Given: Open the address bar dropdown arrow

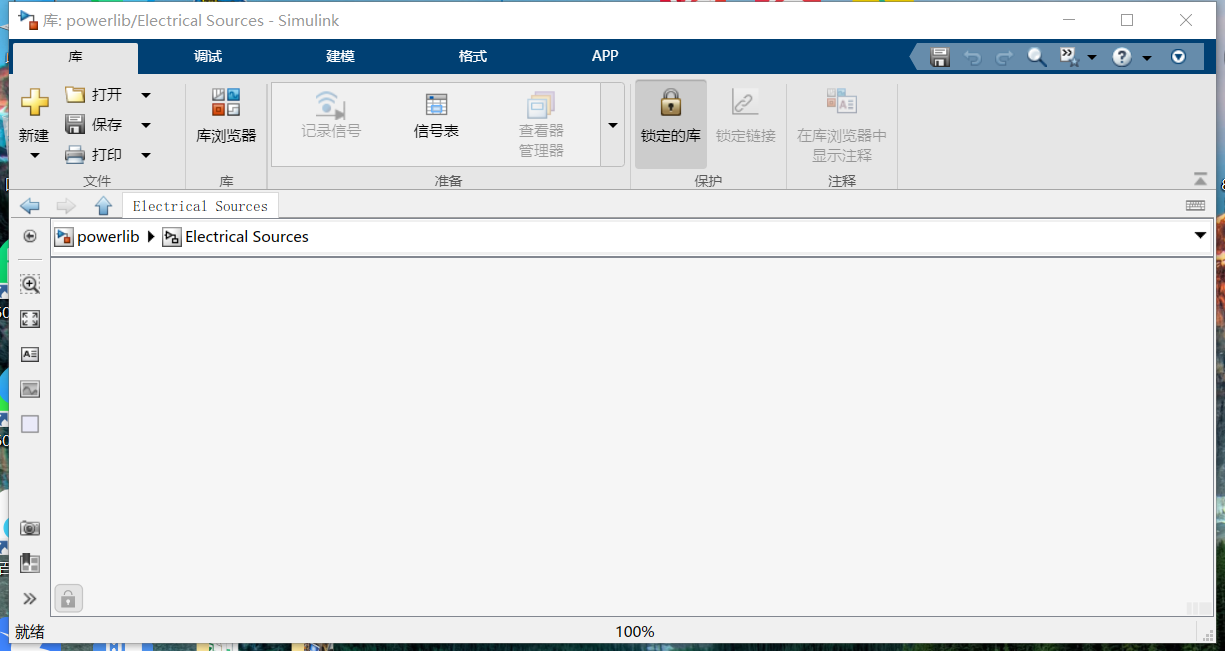Looking at the screenshot, I should 1200,236.
